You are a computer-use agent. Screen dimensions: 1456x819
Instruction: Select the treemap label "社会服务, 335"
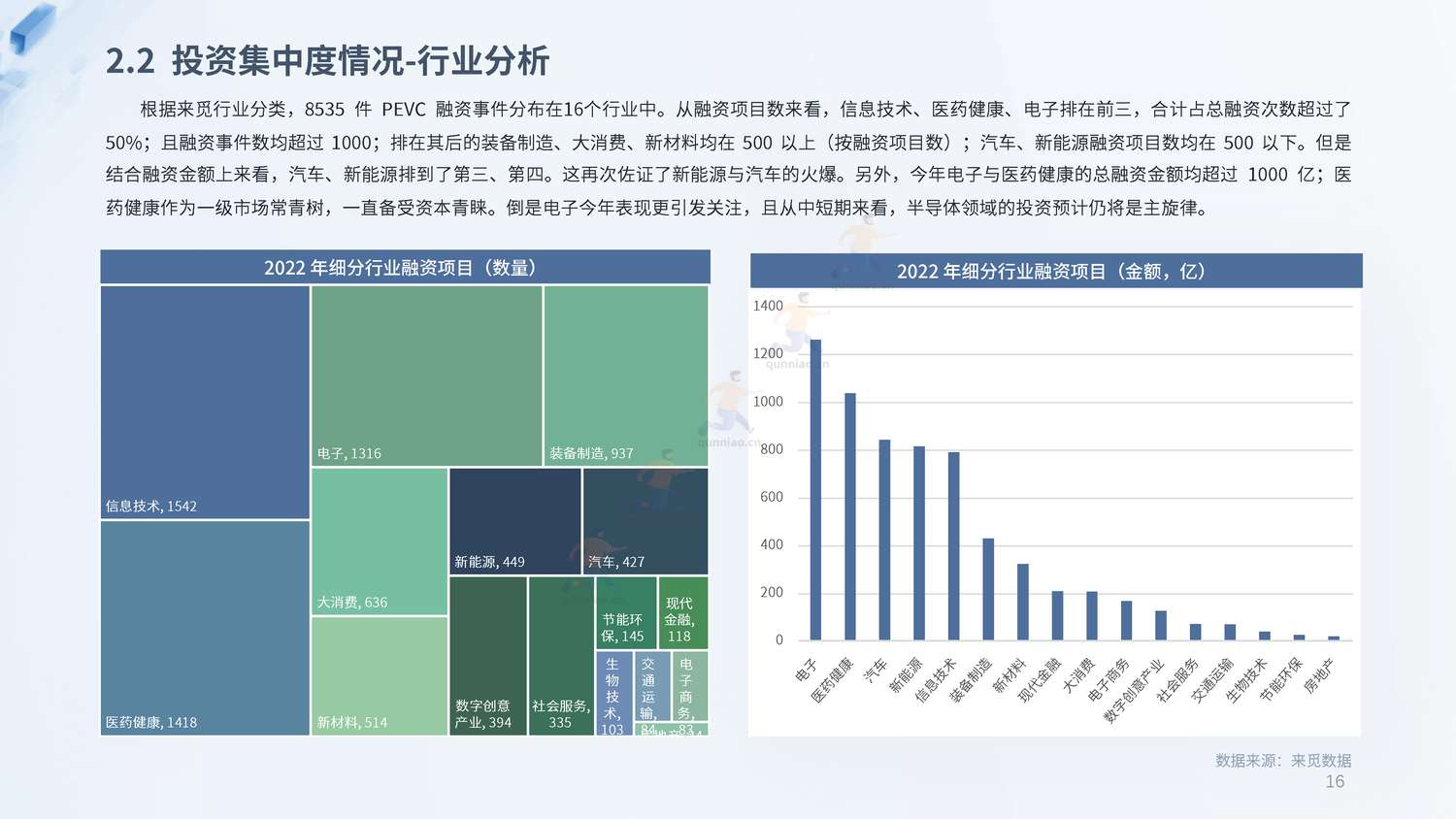[x=561, y=714]
